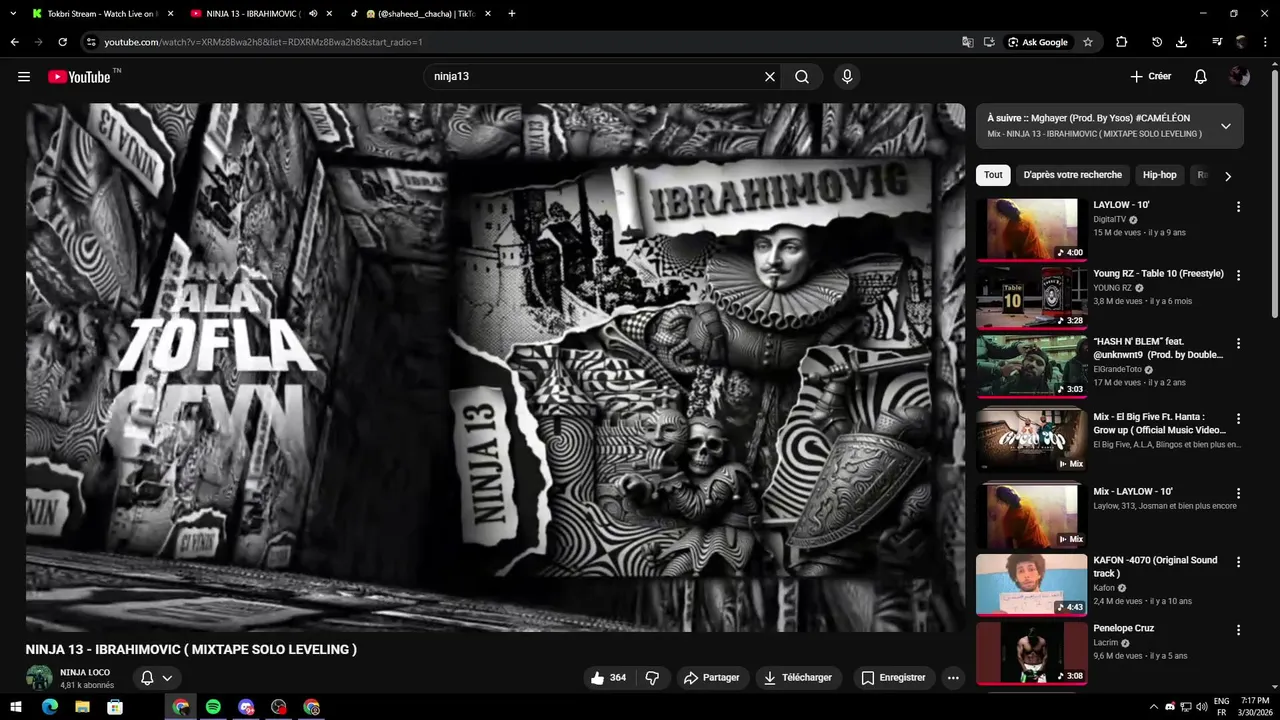
Task: Open Chrome history icon
Action: pos(1157,42)
